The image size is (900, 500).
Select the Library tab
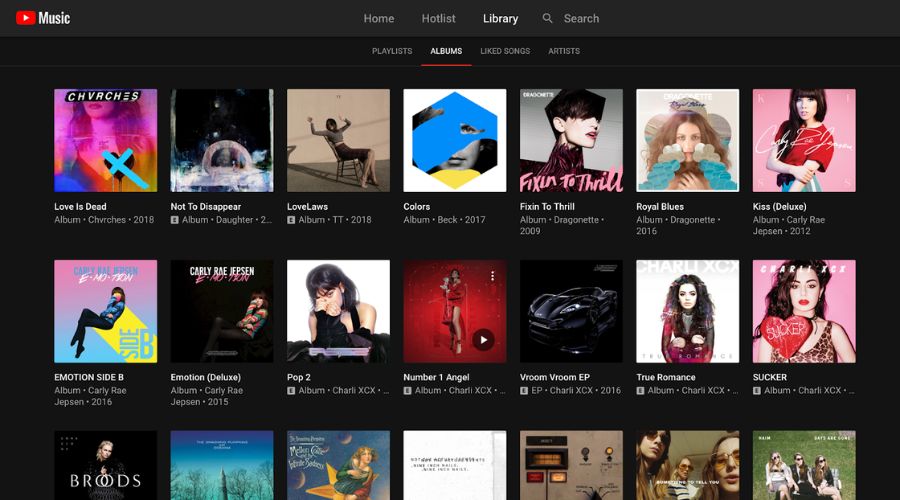click(x=501, y=18)
